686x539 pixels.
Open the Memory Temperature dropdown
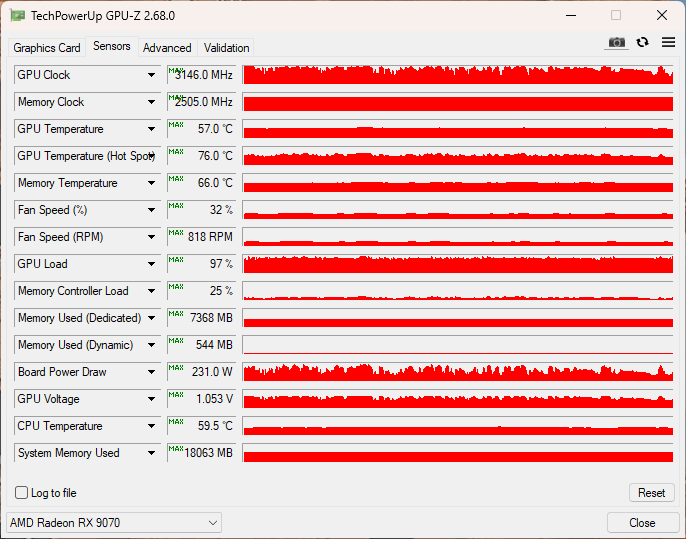tap(151, 183)
